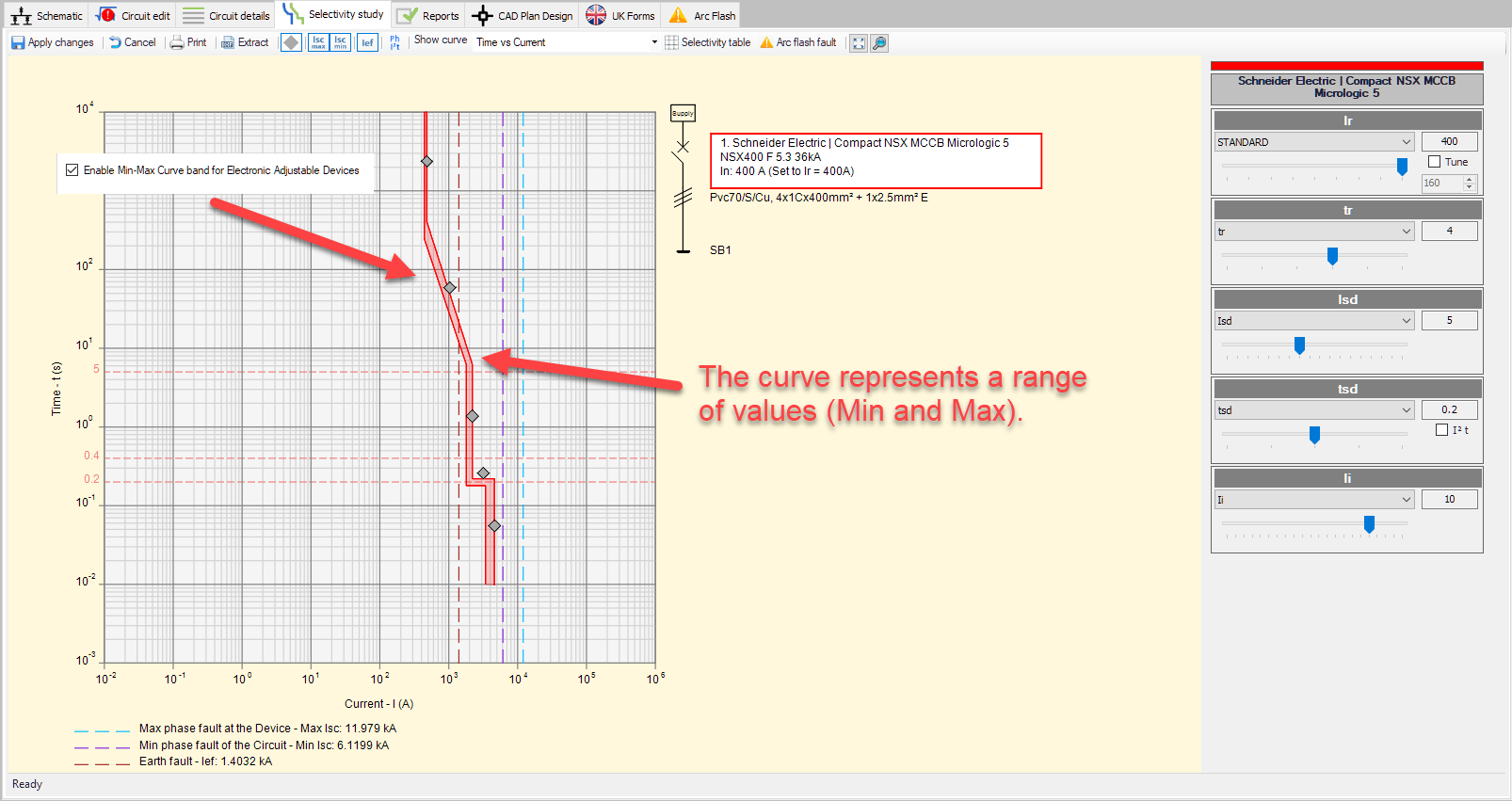Click the cable description Pvc70/S/Cu text
The width and height of the screenshot is (1512, 801).
pos(818,198)
